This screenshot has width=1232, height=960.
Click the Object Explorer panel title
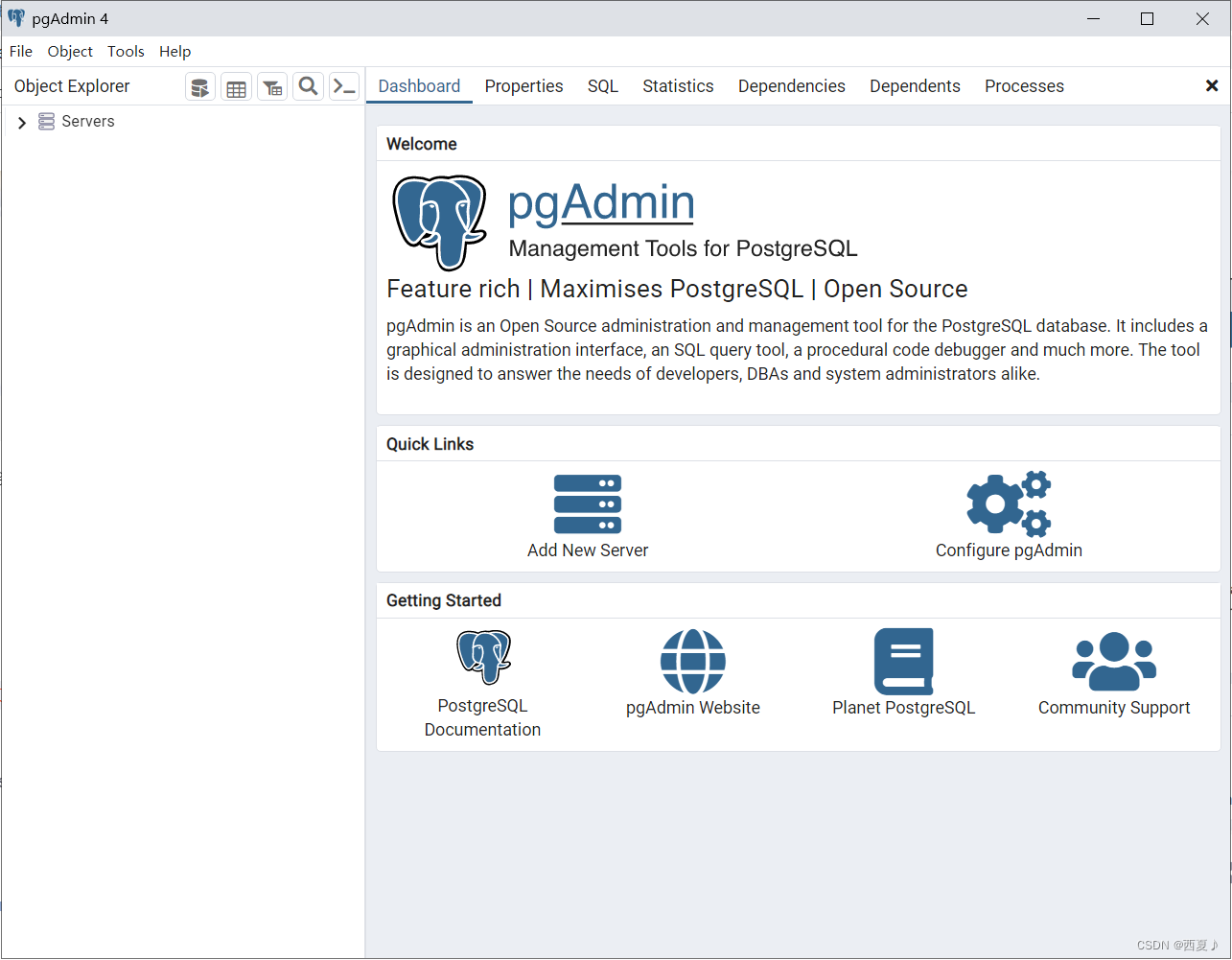72,86
